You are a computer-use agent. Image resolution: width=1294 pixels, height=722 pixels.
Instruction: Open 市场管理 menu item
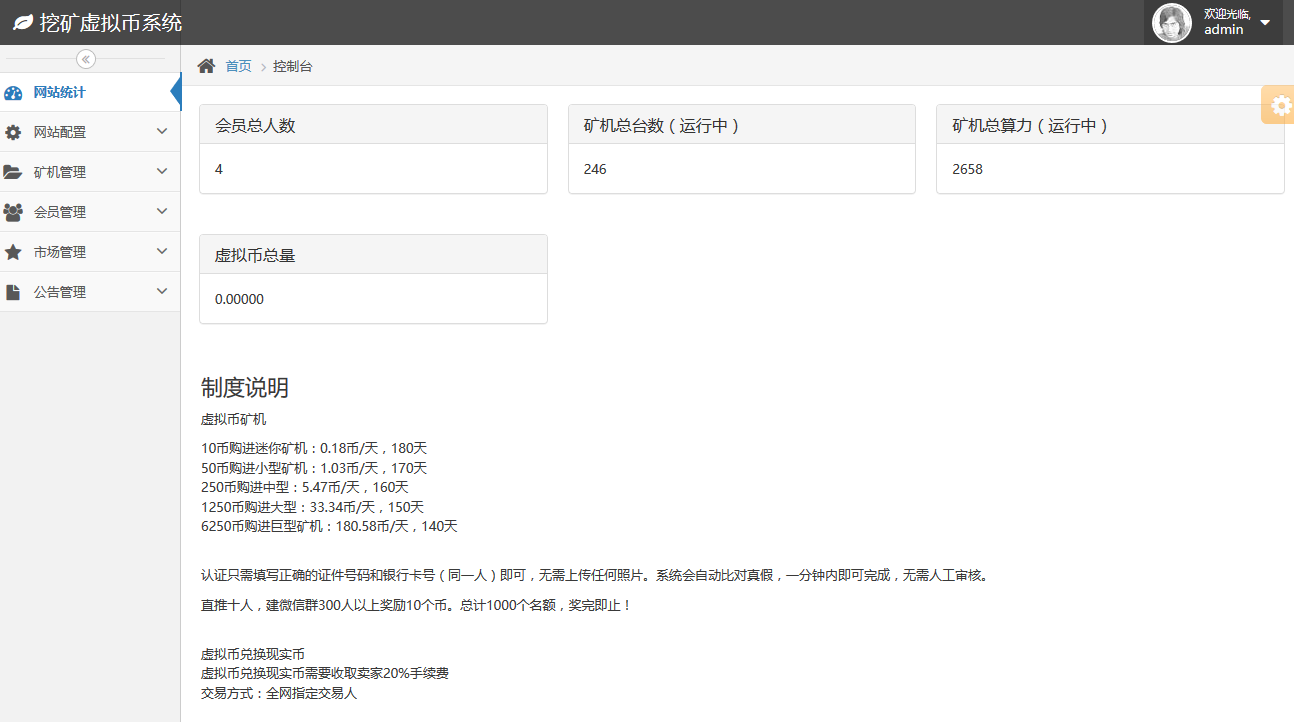pos(60,252)
